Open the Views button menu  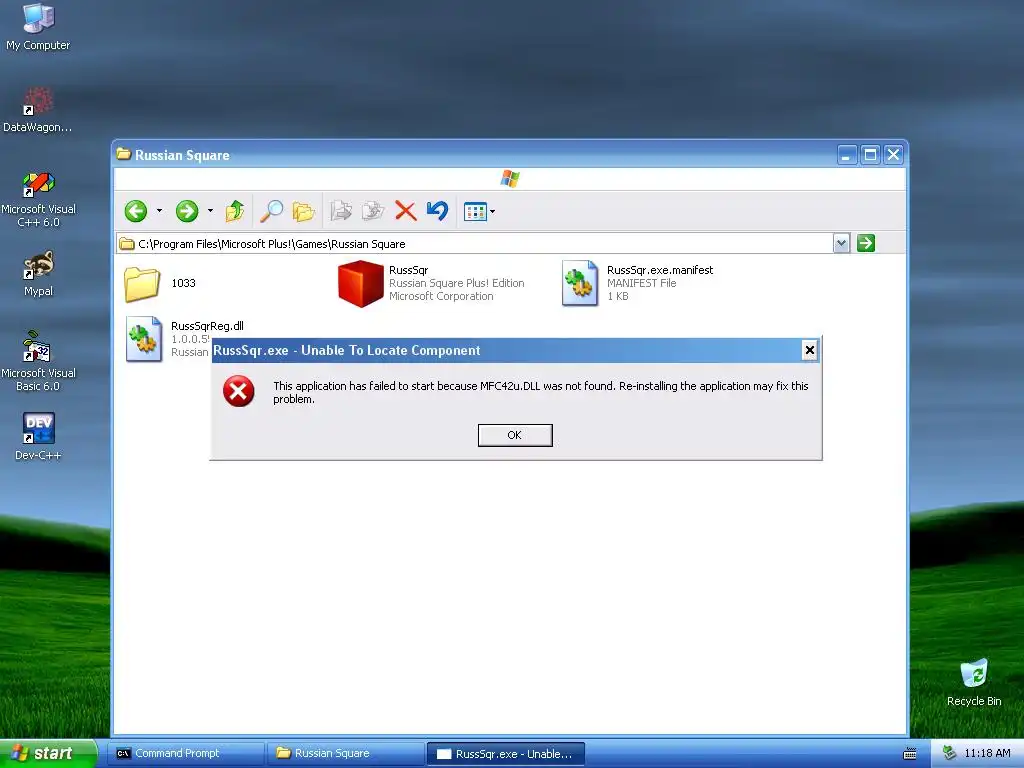point(479,212)
